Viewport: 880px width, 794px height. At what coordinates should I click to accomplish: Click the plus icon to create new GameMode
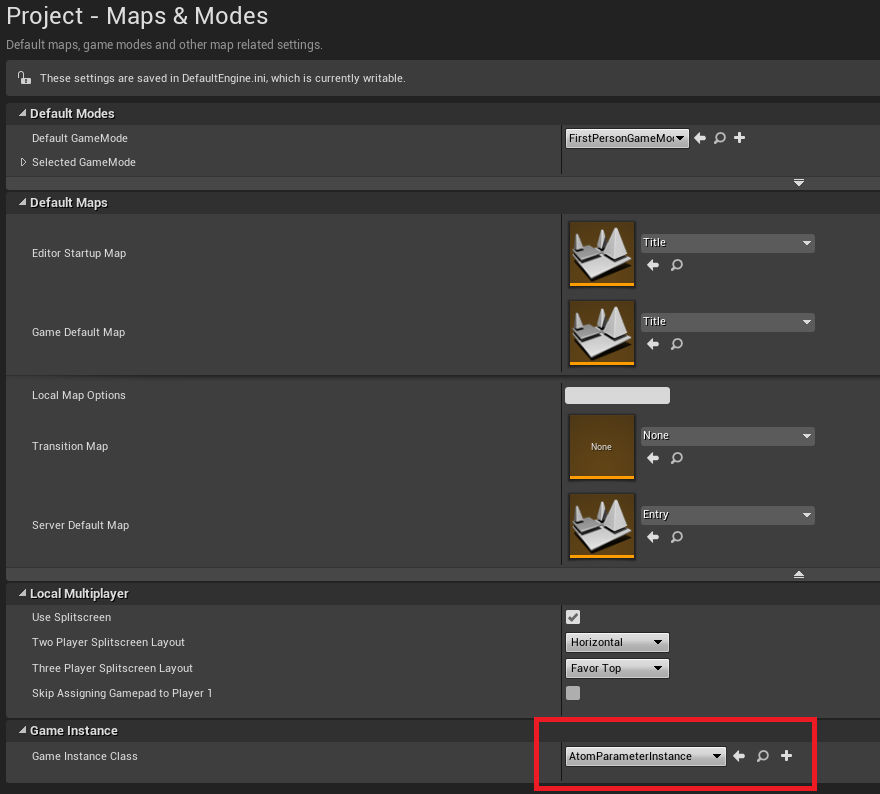click(x=739, y=138)
